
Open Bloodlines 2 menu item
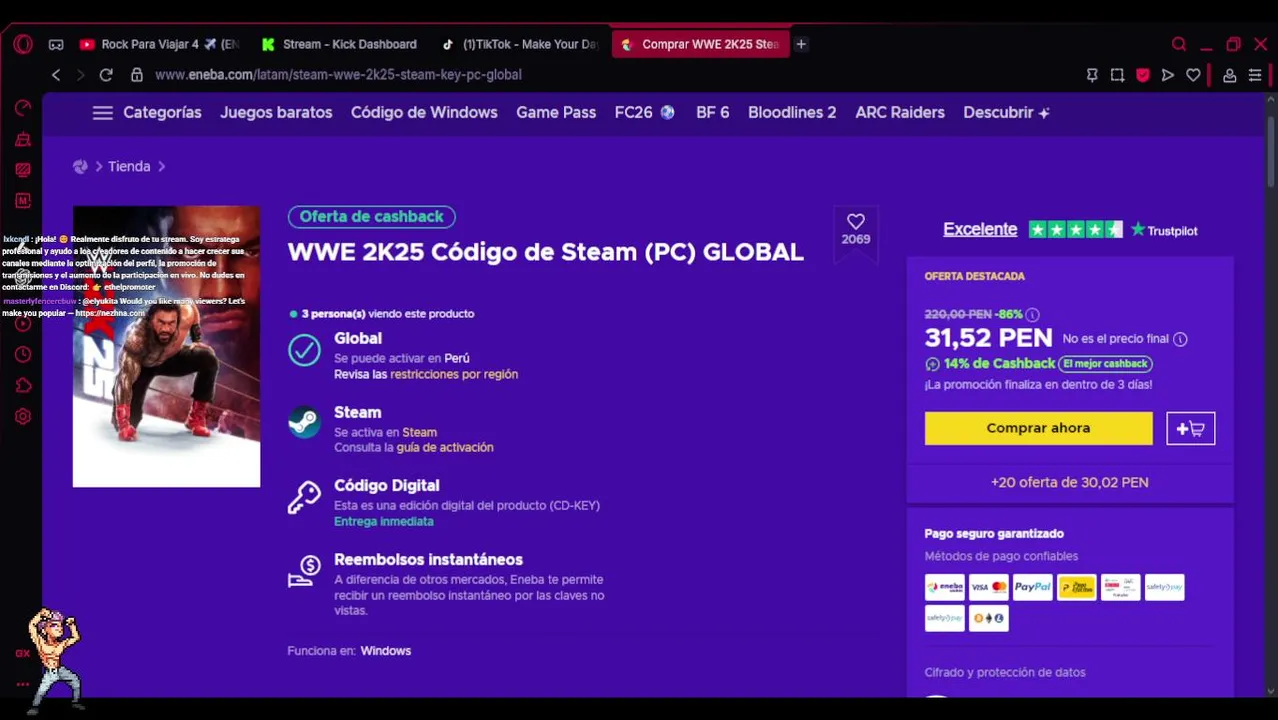(x=792, y=113)
